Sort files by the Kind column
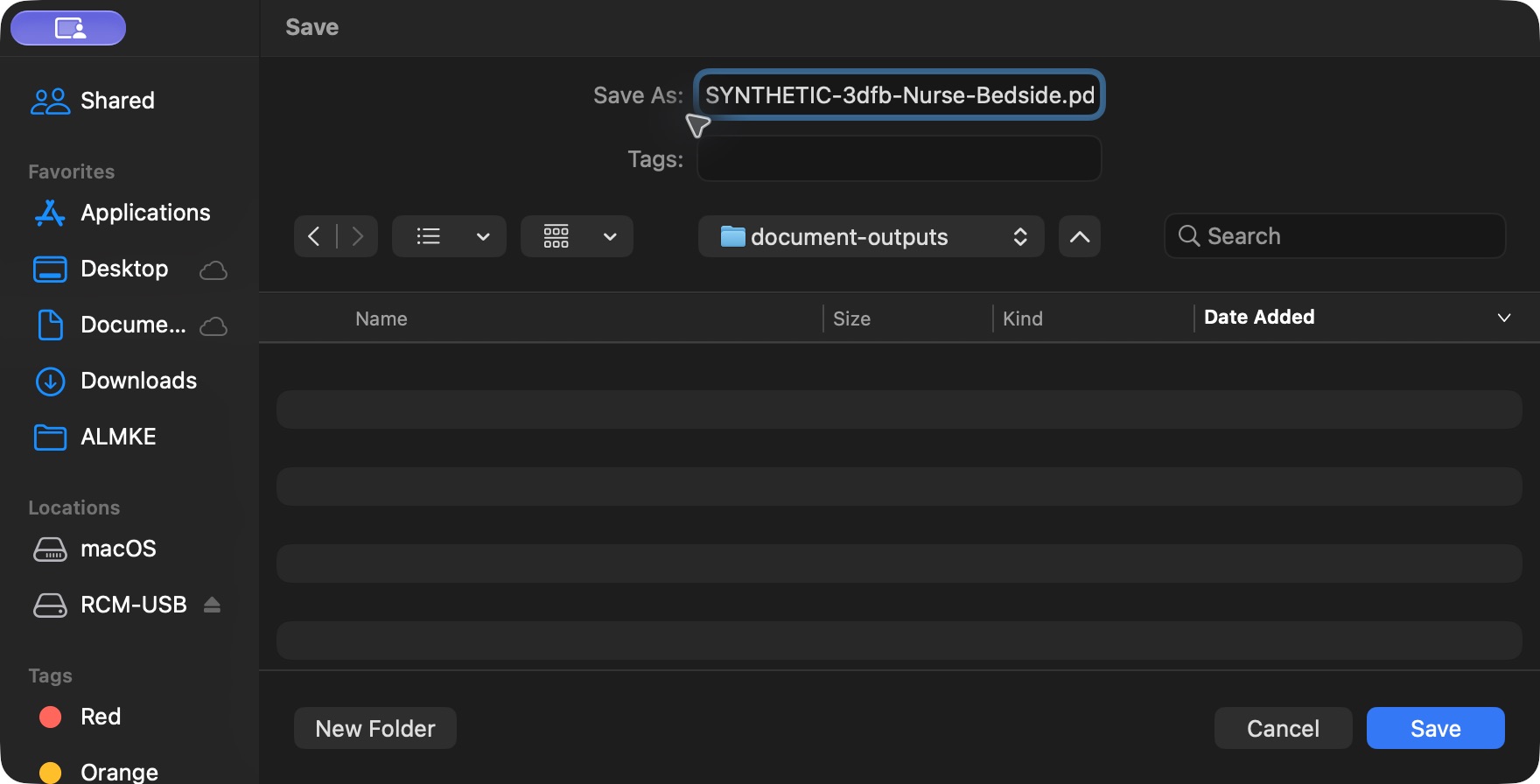Screen dimensions: 1540x784 point(1023,318)
